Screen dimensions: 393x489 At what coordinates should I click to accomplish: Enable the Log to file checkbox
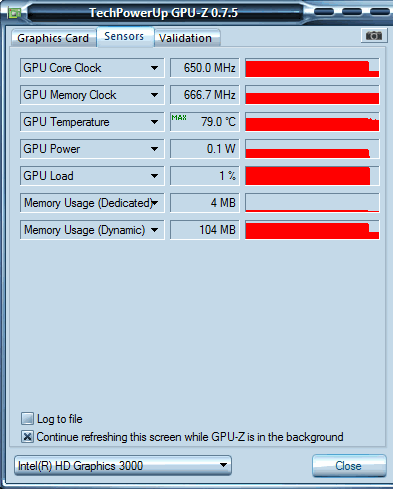(x=27, y=418)
